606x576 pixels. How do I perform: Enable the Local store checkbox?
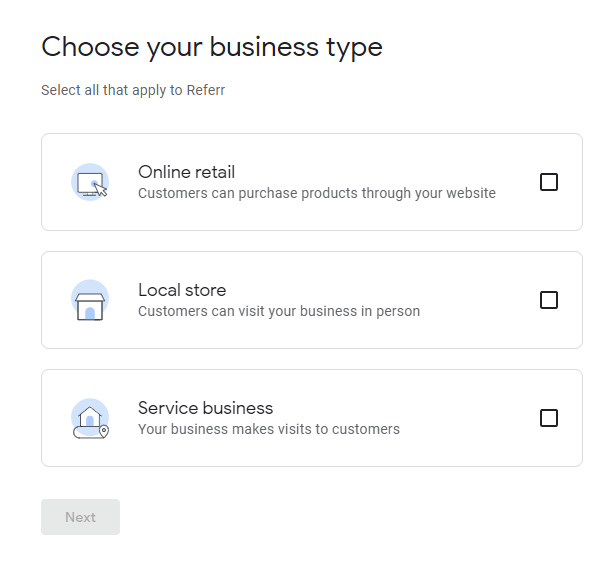(548, 300)
